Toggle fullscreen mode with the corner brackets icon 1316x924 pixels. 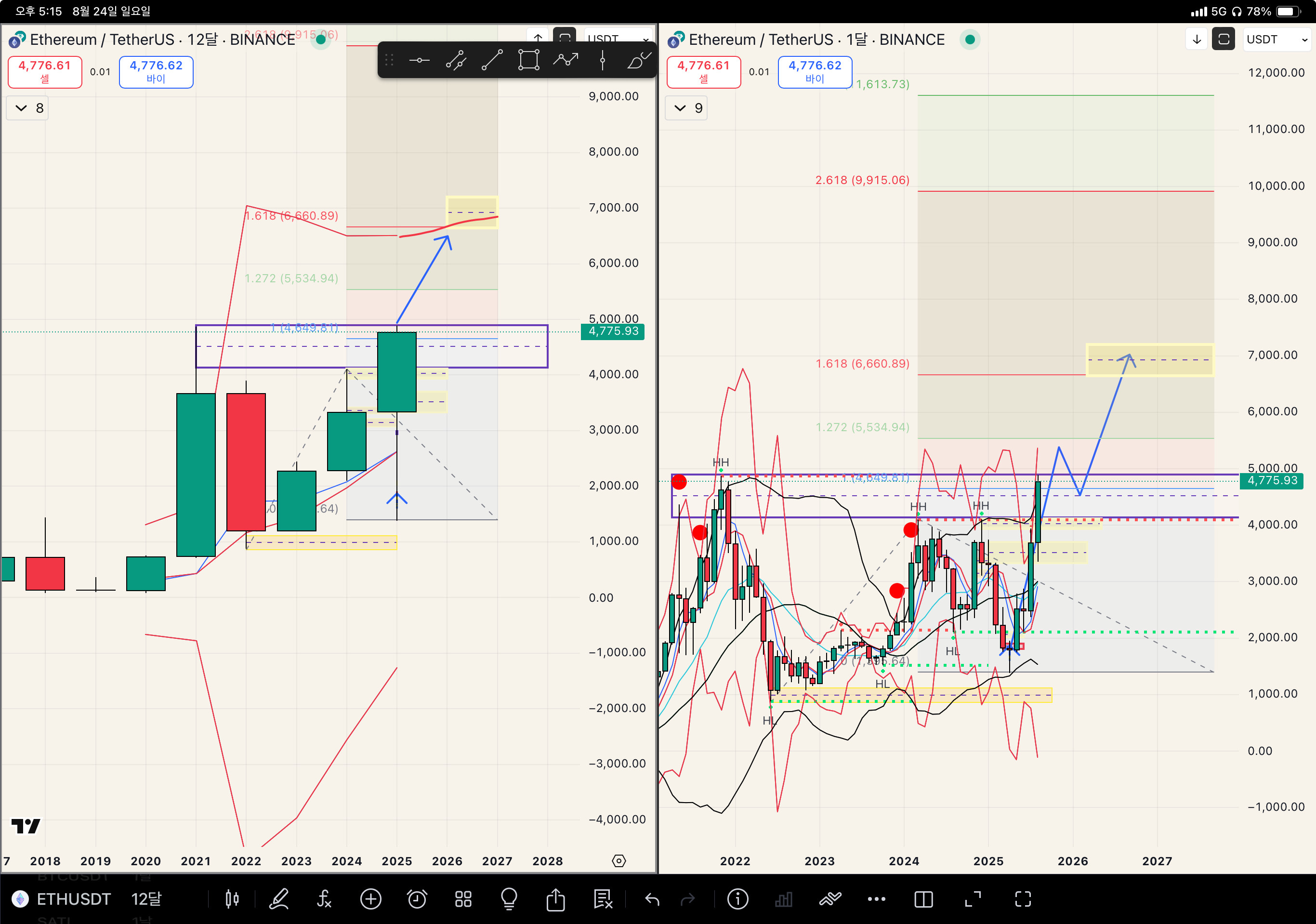1023,899
